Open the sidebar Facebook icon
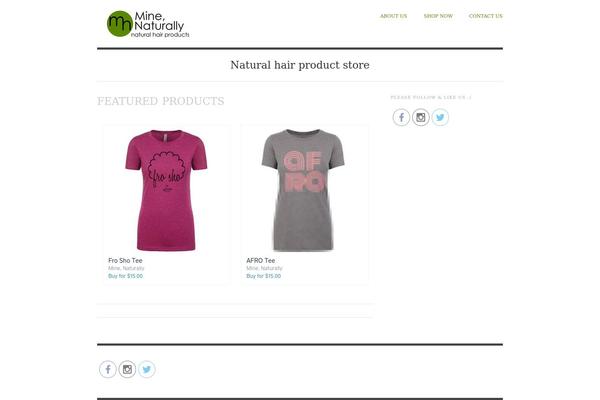Image resolution: width=600 pixels, height=400 pixels. 401,117
